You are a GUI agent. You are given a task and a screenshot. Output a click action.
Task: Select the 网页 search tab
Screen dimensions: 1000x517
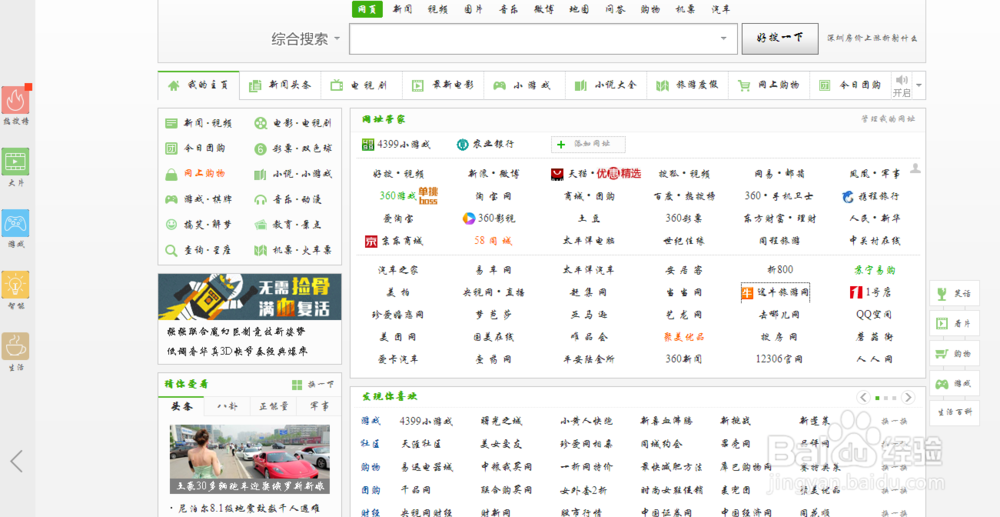pyautogui.click(x=367, y=9)
